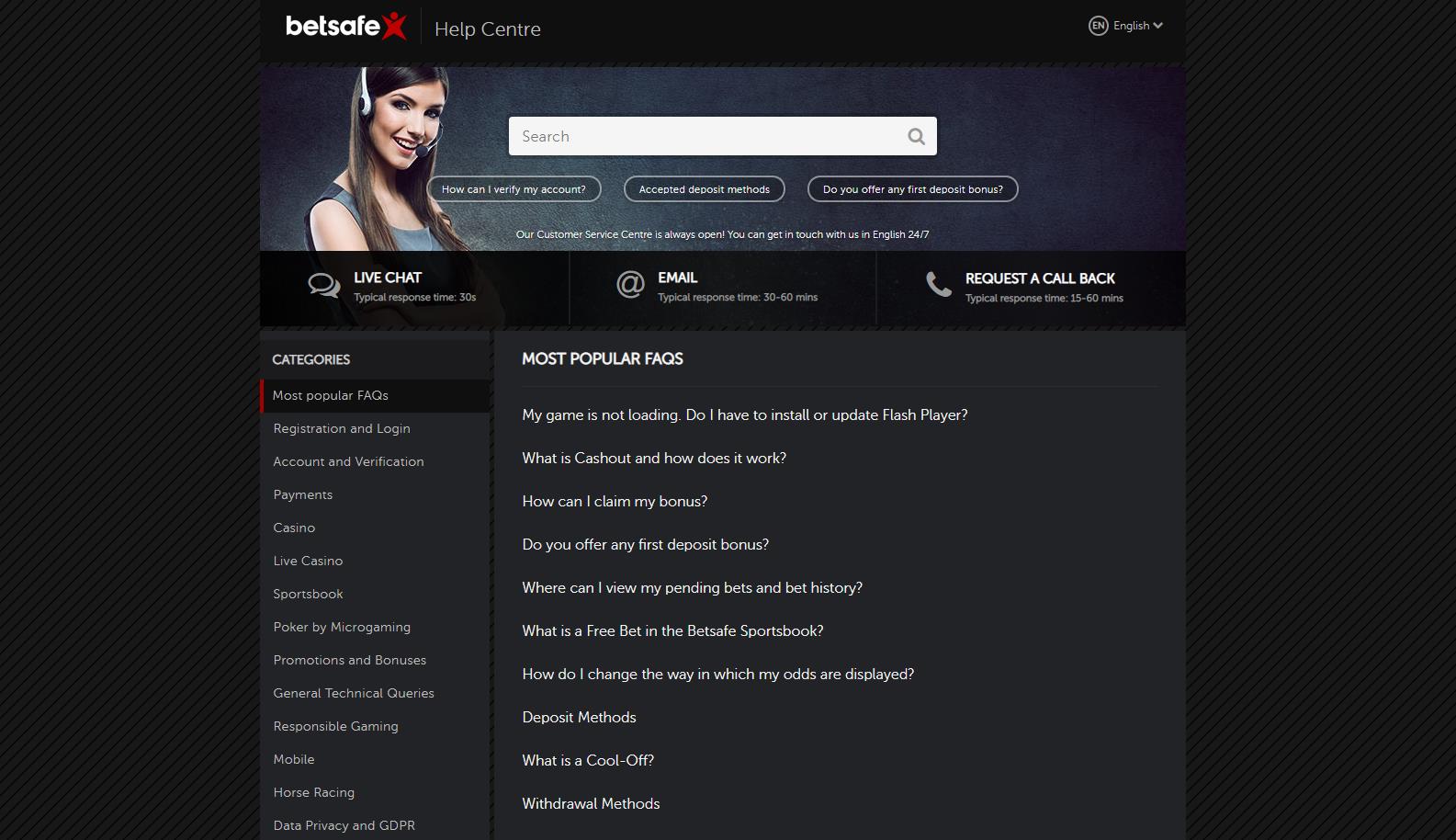Viewport: 1456px width, 840px height.
Task: Click the call back phone icon
Action: (938, 285)
